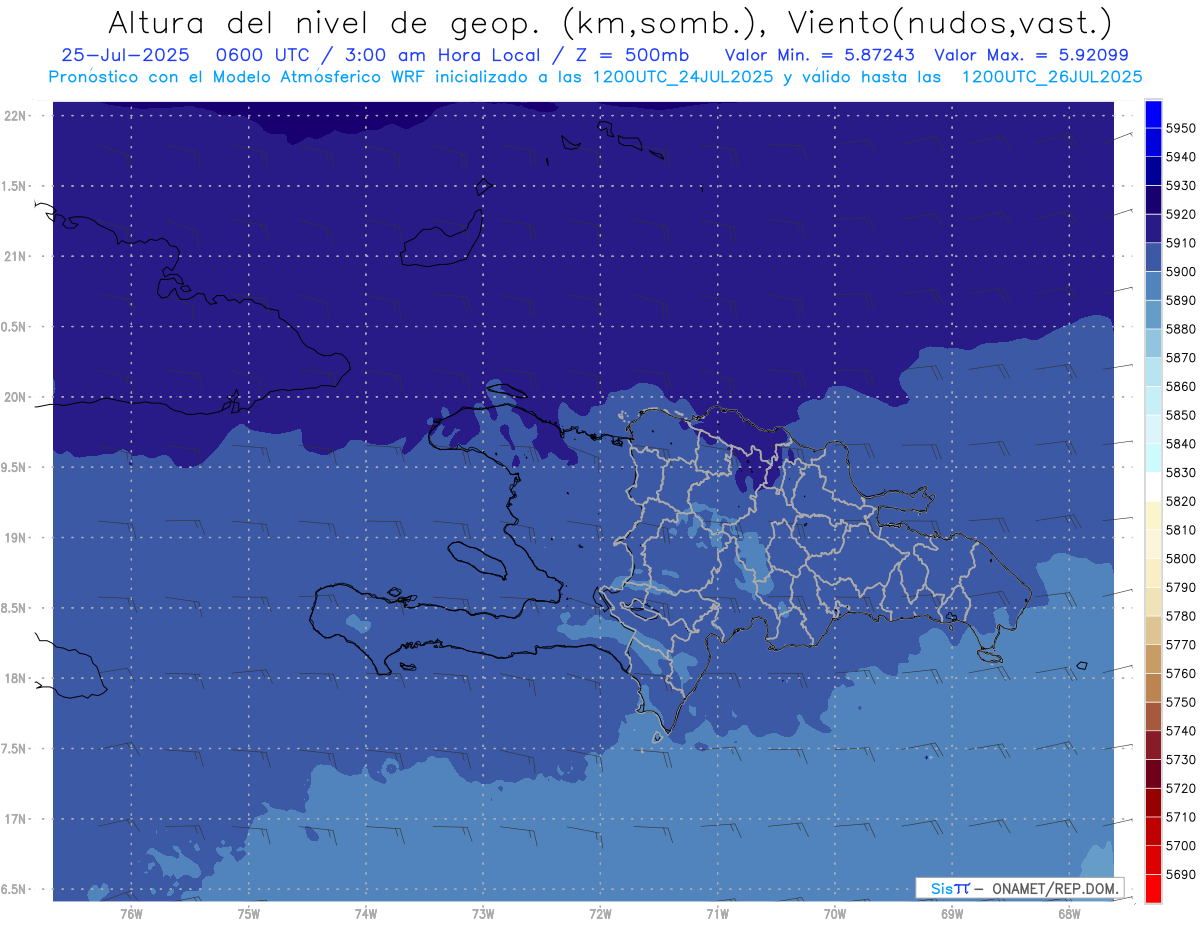Screen dimensions: 1200x927
Task: Click the '5720' colorbar value
Action: tap(1180, 788)
